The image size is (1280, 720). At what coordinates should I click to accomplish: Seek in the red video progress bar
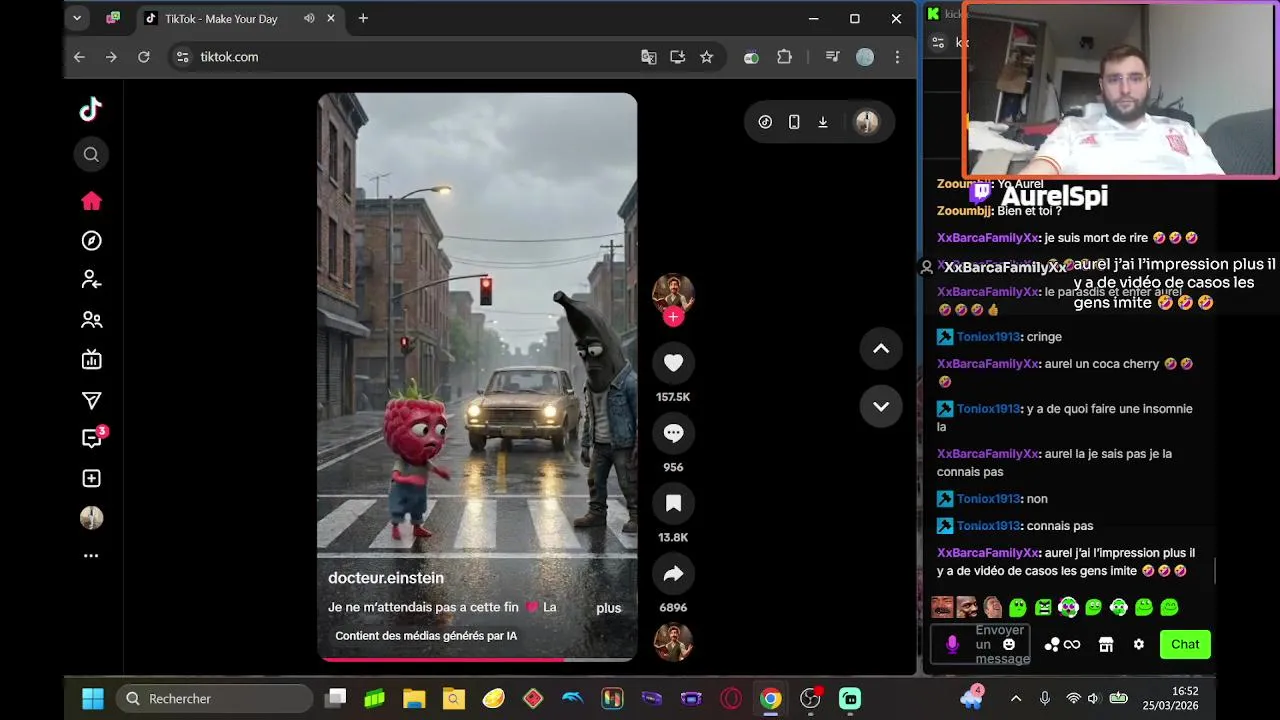click(x=477, y=659)
